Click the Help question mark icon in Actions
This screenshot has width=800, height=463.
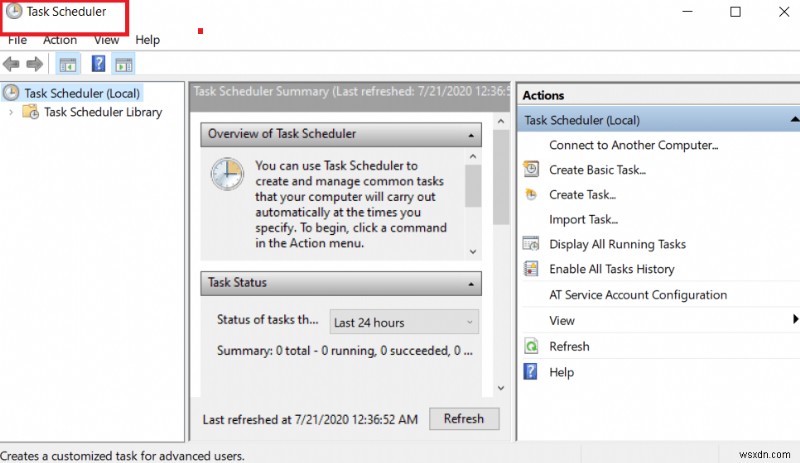(531, 371)
